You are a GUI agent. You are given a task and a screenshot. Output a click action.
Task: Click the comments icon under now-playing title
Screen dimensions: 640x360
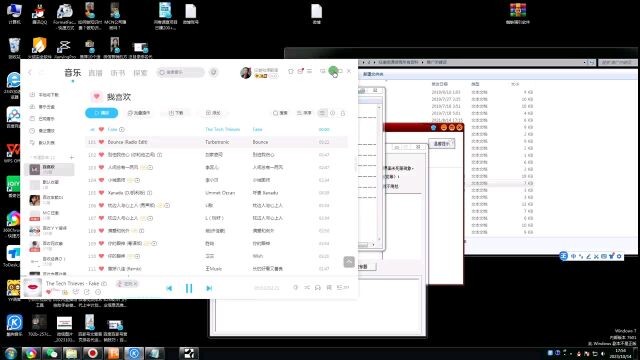76,292
